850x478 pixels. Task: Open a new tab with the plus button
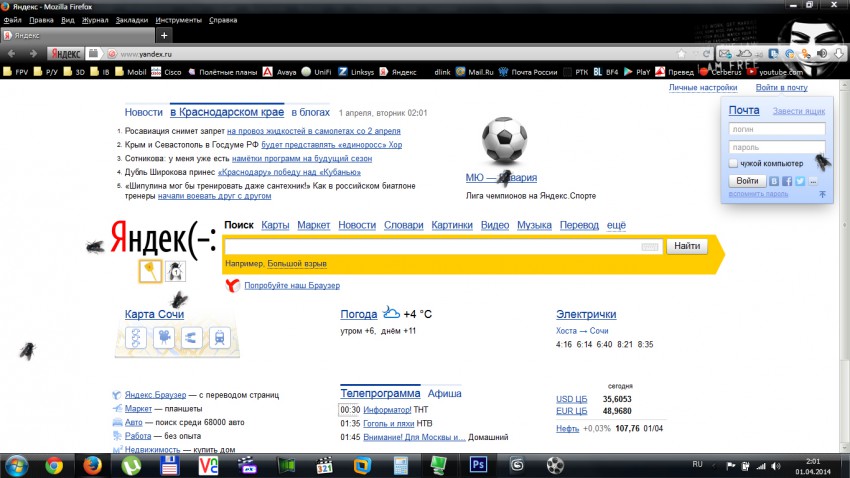coord(165,35)
